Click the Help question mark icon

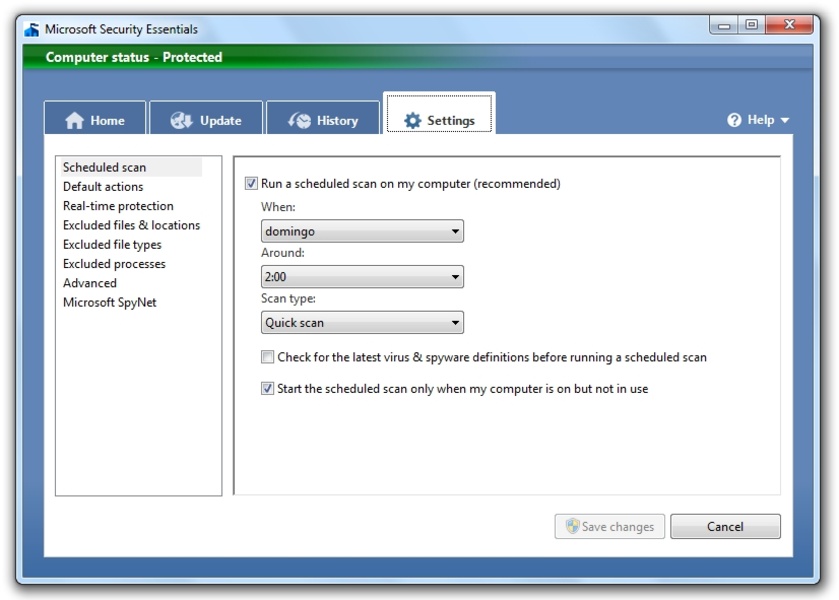click(x=734, y=120)
